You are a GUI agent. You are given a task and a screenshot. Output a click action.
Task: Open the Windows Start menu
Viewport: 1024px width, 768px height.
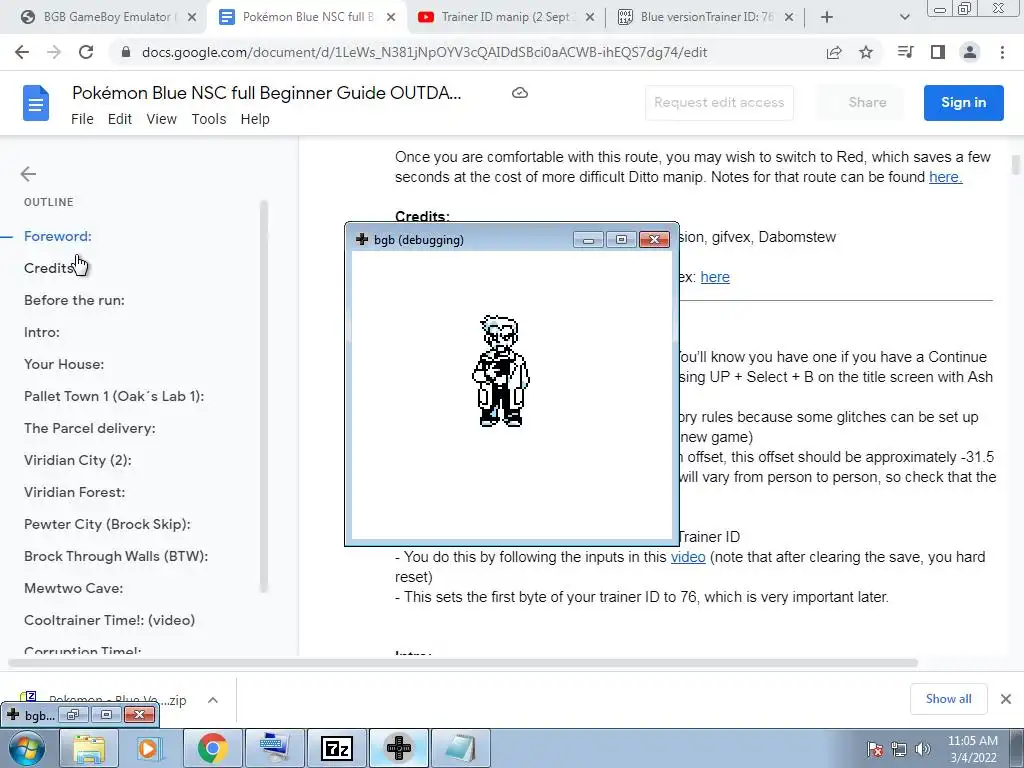26,748
